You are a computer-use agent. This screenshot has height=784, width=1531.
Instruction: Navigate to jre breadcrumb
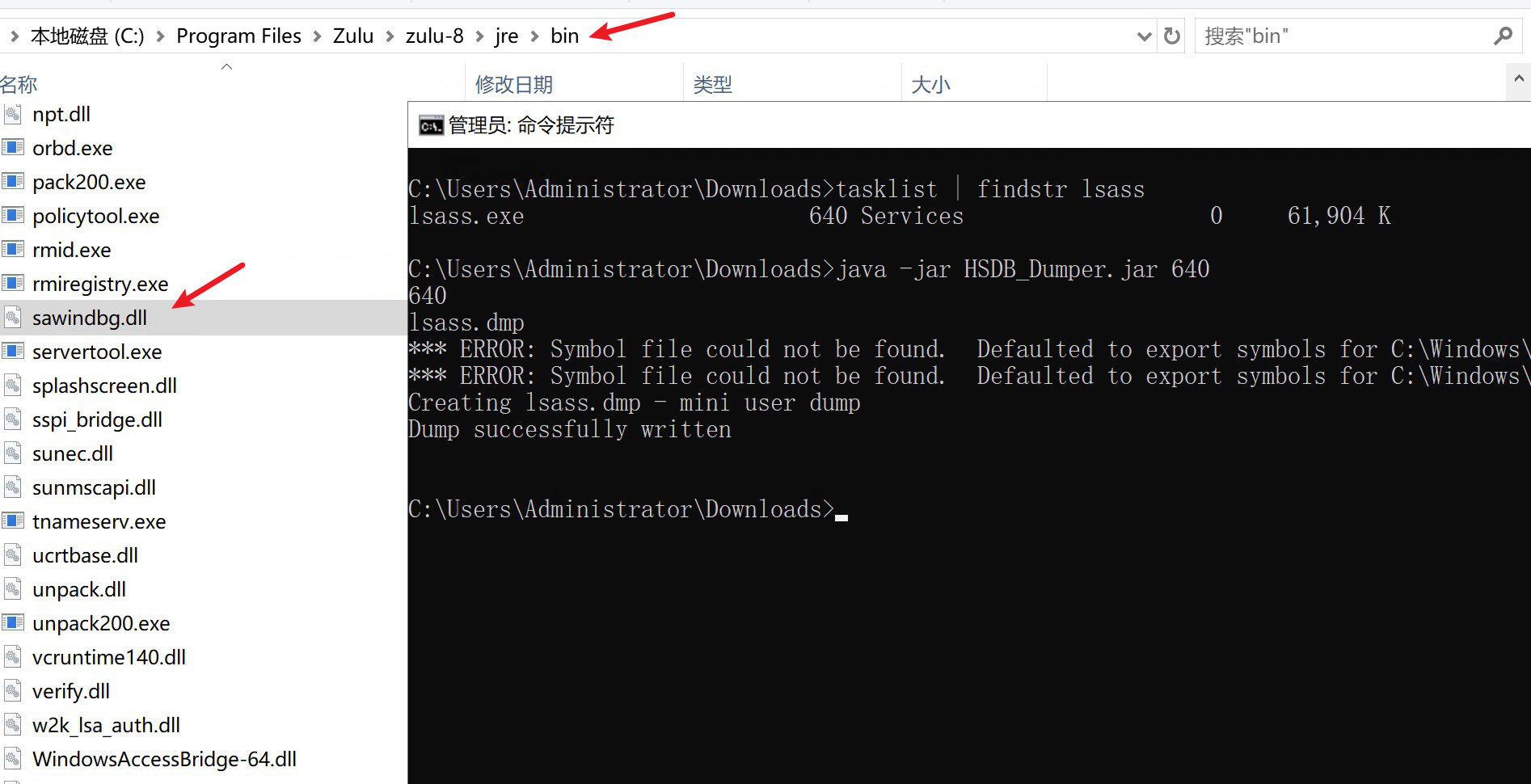[x=507, y=36]
